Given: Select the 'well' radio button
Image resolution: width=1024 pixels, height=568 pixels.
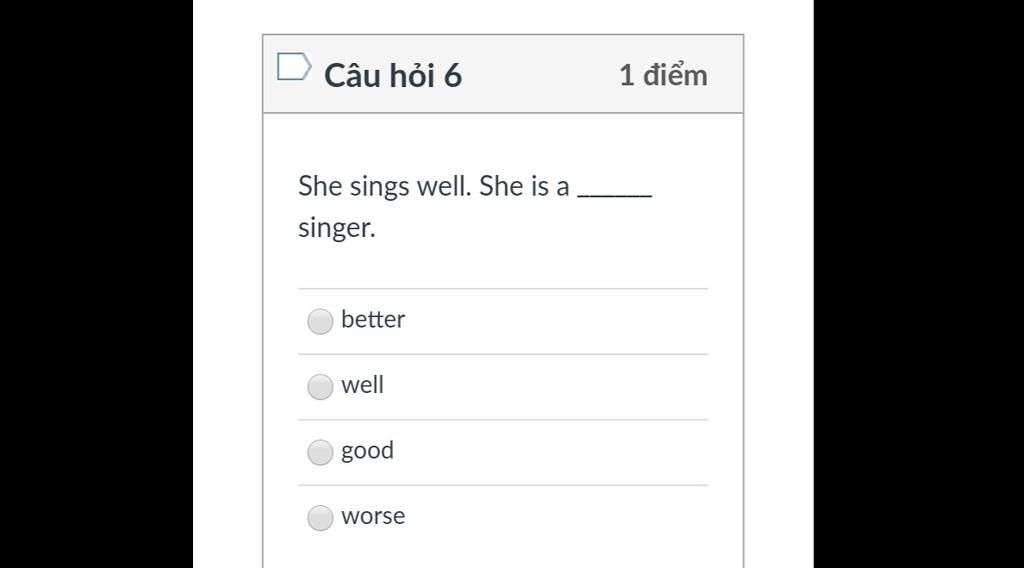Looking at the screenshot, I should click(x=320, y=387).
